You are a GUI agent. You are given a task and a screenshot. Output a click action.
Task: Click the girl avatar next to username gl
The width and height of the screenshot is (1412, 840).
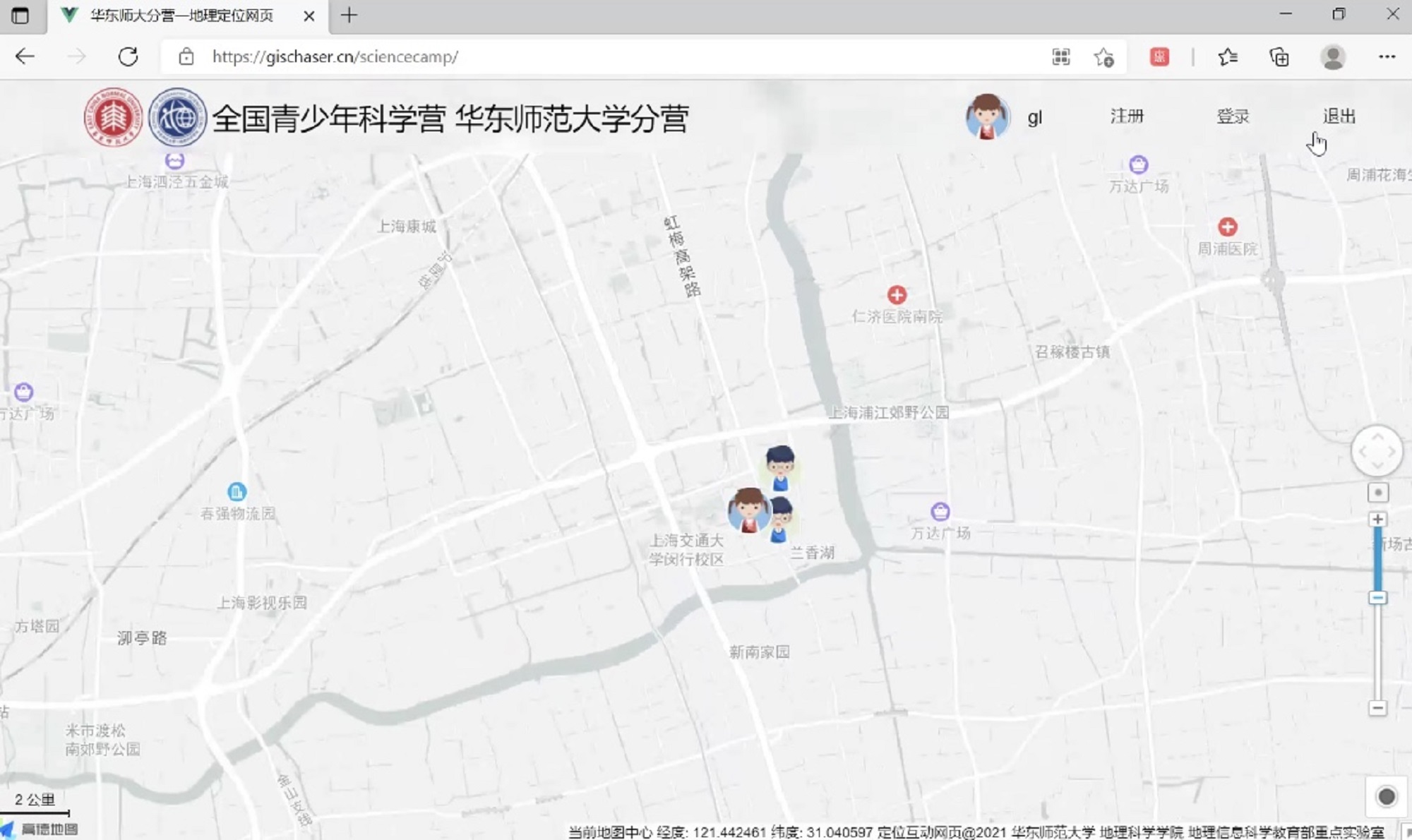pos(987,116)
